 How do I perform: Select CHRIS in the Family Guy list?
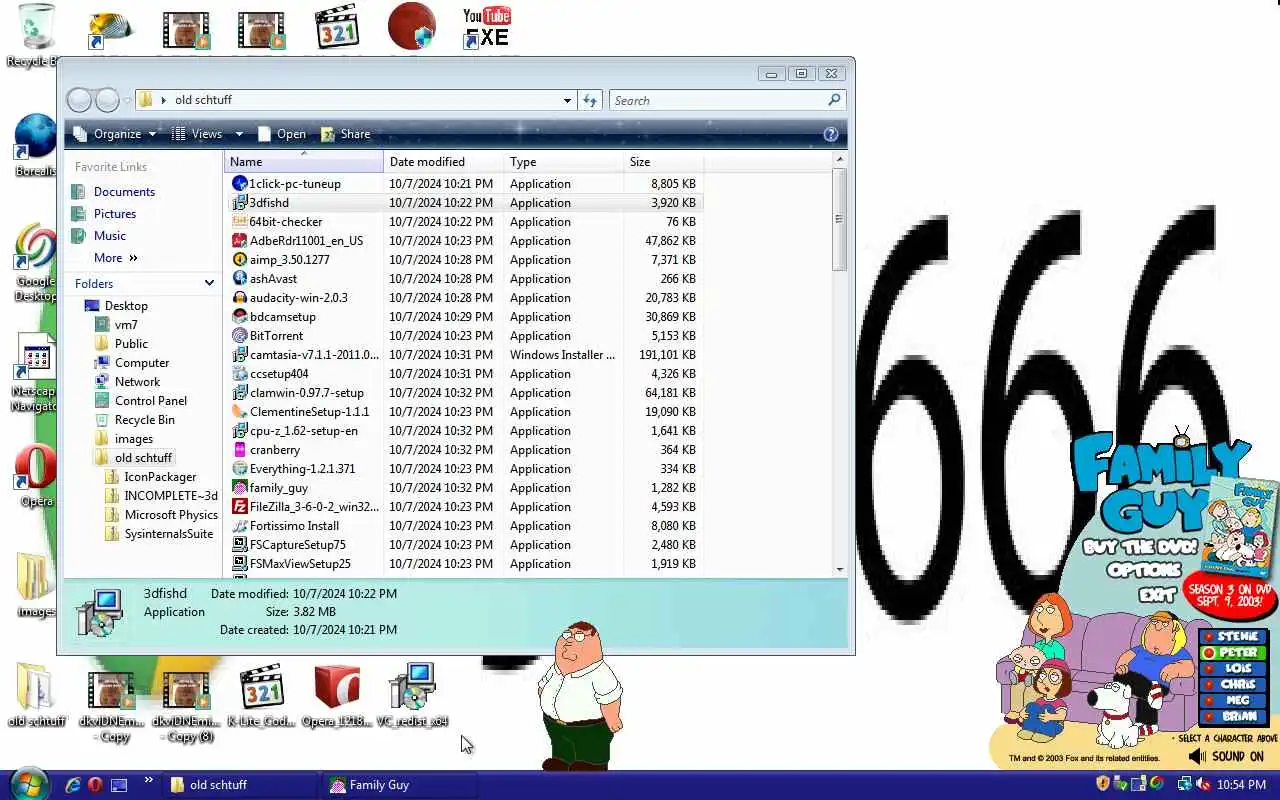(1235, 684)
